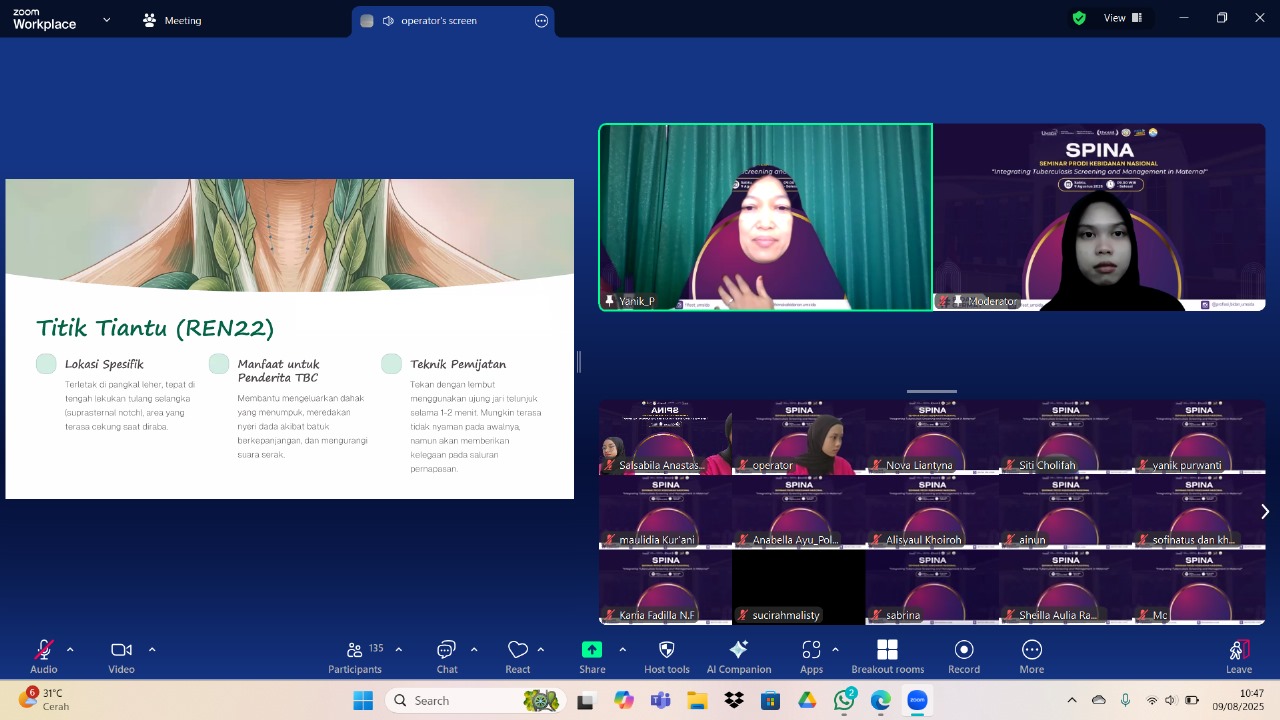Open the View layout menu
The image size is (1280, 720).
click(x=1122, y=18)
